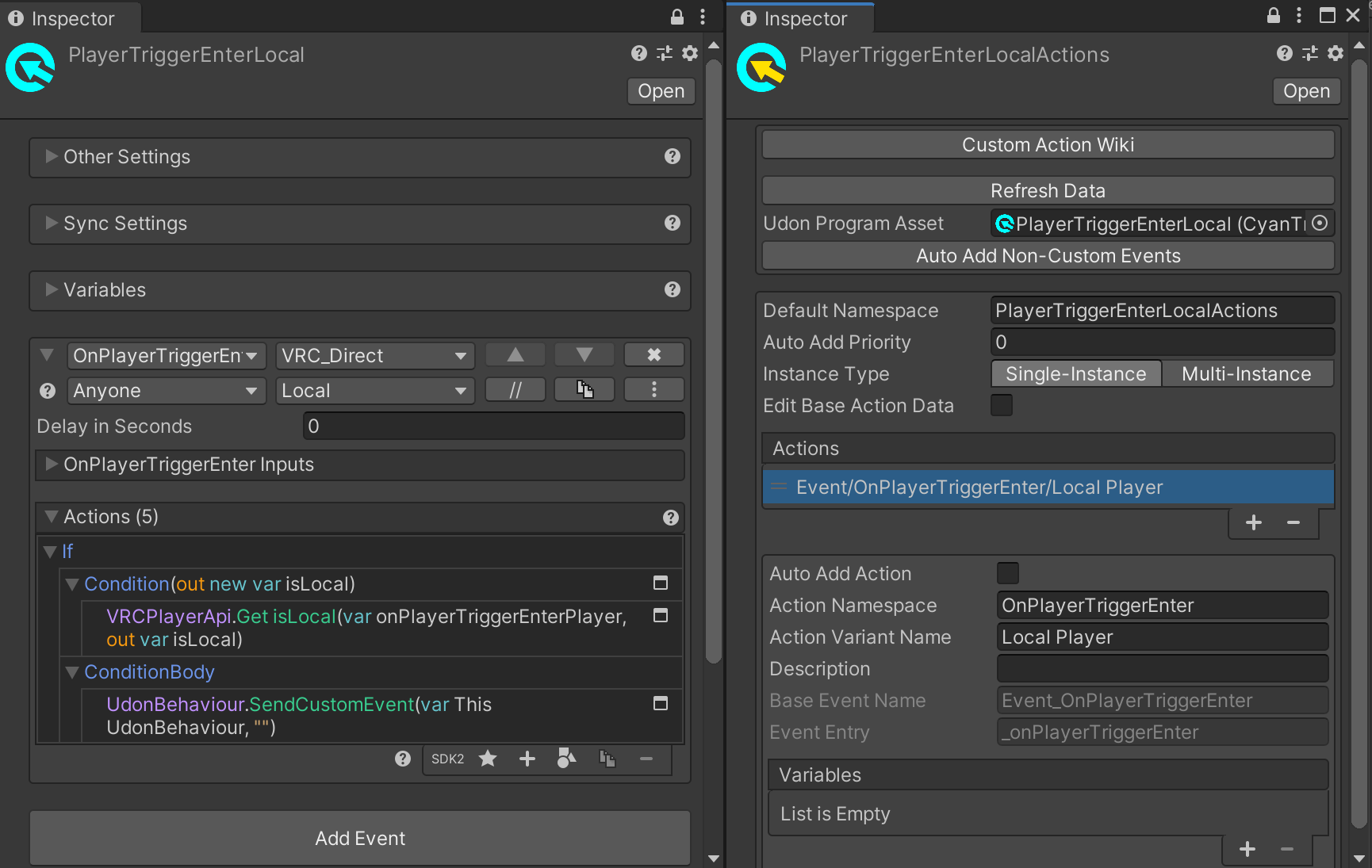
Task: Click the lock icon in the left Inspector tab bar
Action: [677, 17]
